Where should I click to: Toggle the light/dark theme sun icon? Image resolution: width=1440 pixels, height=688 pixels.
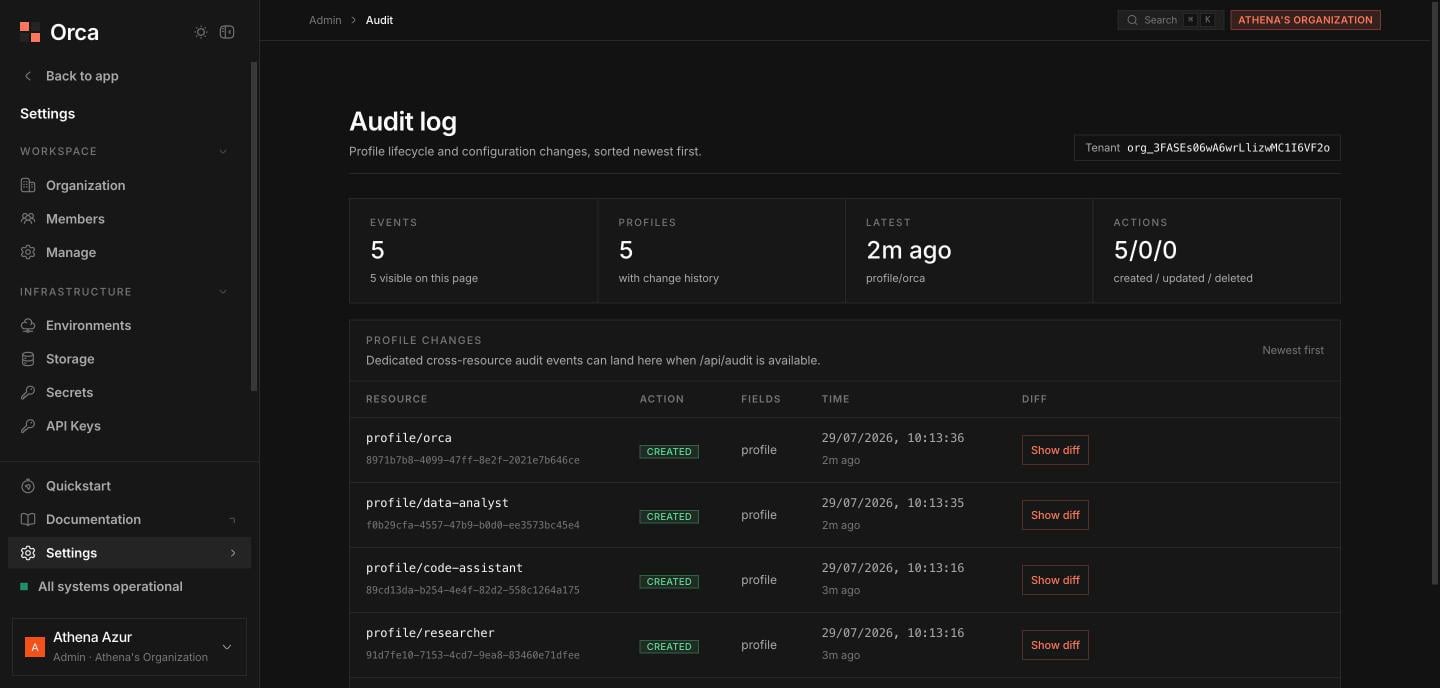(201, 32)
